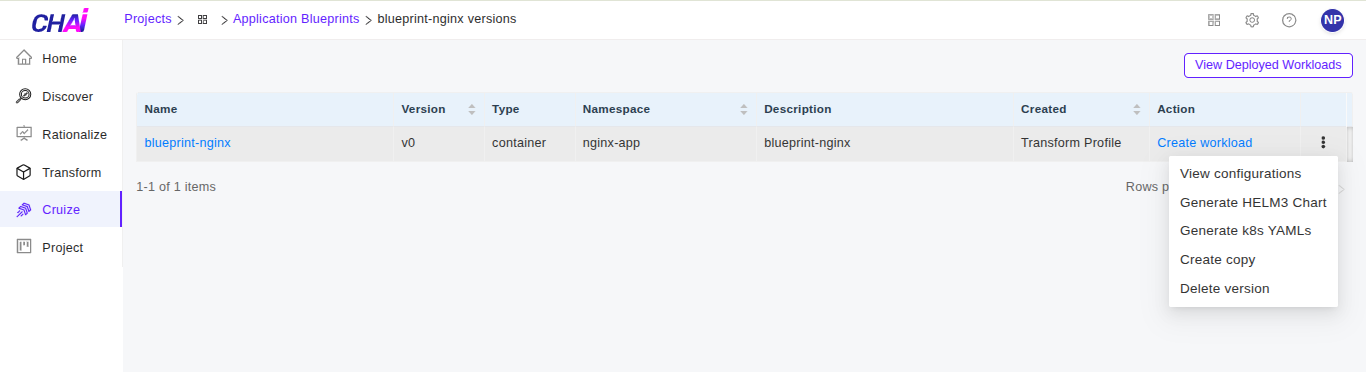Select Create copy menu entry
Image resolution: width=1366 pixels, height=372 pixels.
1253,260
